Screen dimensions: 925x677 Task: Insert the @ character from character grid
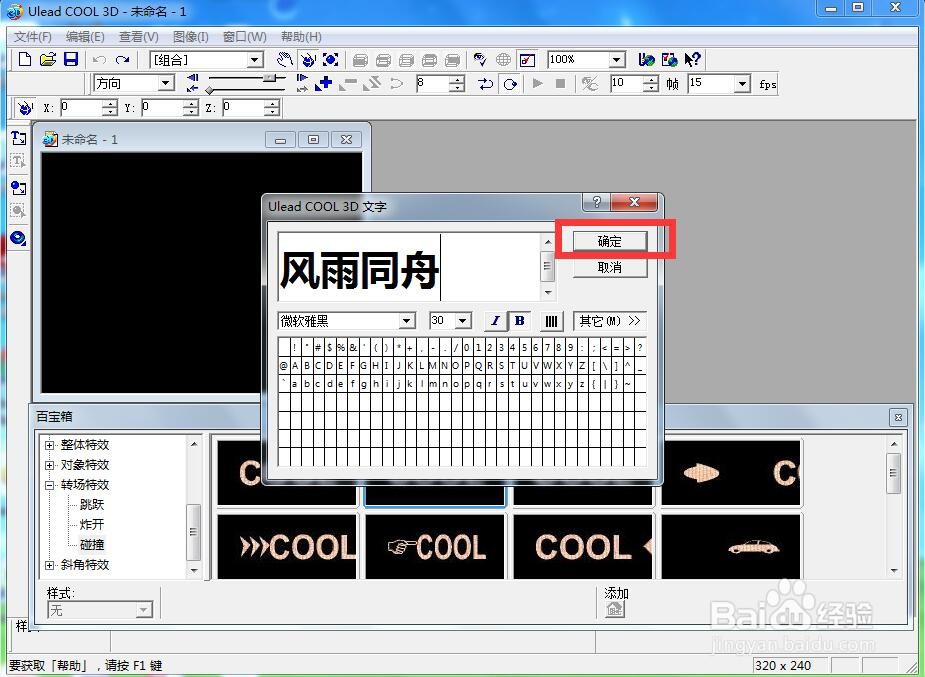click(283, 366)
